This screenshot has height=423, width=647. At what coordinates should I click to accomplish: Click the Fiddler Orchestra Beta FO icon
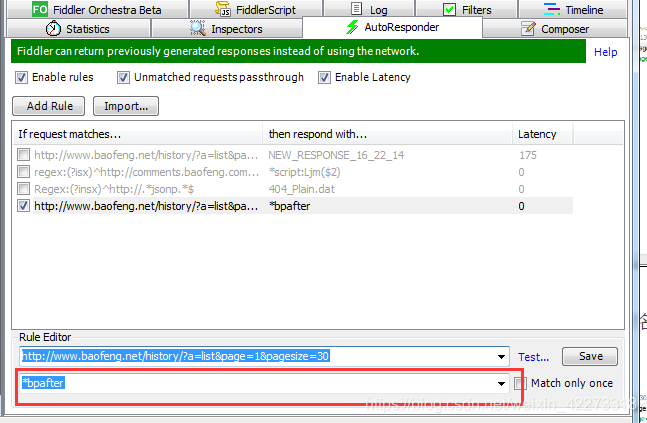pos(40,9)
